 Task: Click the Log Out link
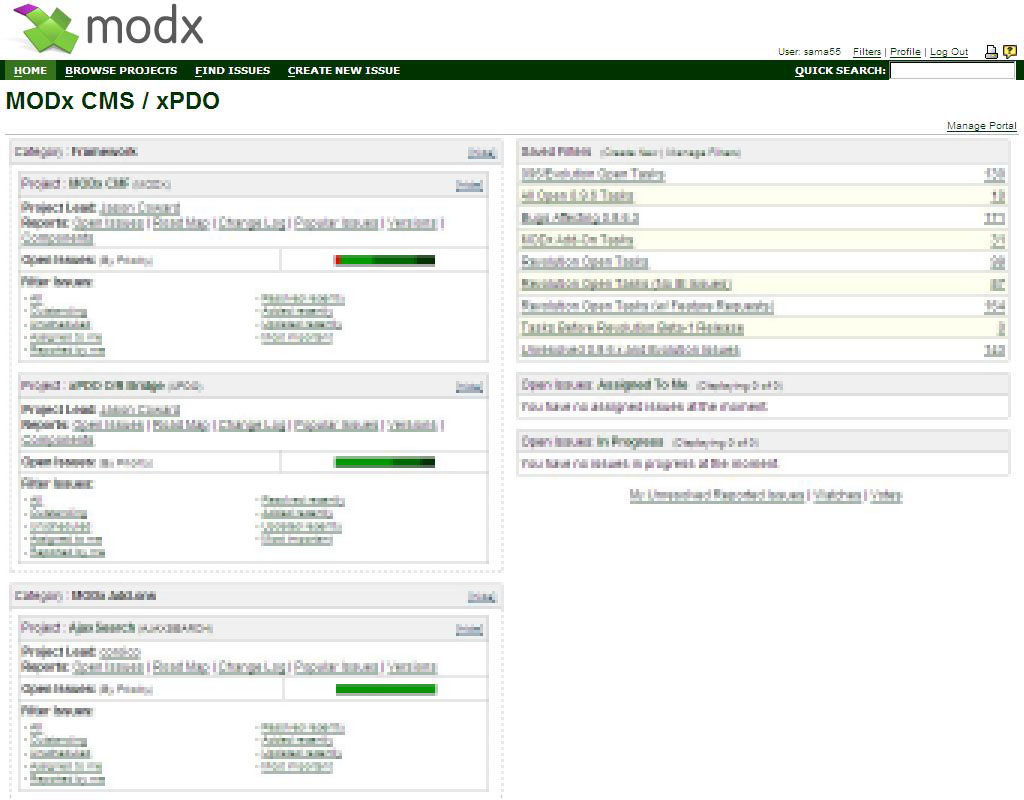949,52
